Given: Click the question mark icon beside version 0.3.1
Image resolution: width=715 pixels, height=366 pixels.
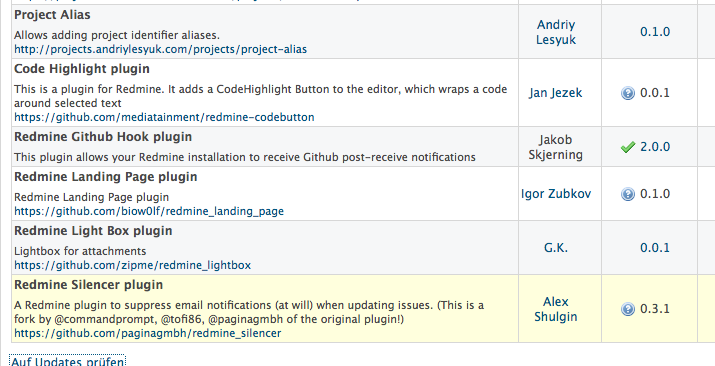Looking at the screenshot, I should click(627, 309).
